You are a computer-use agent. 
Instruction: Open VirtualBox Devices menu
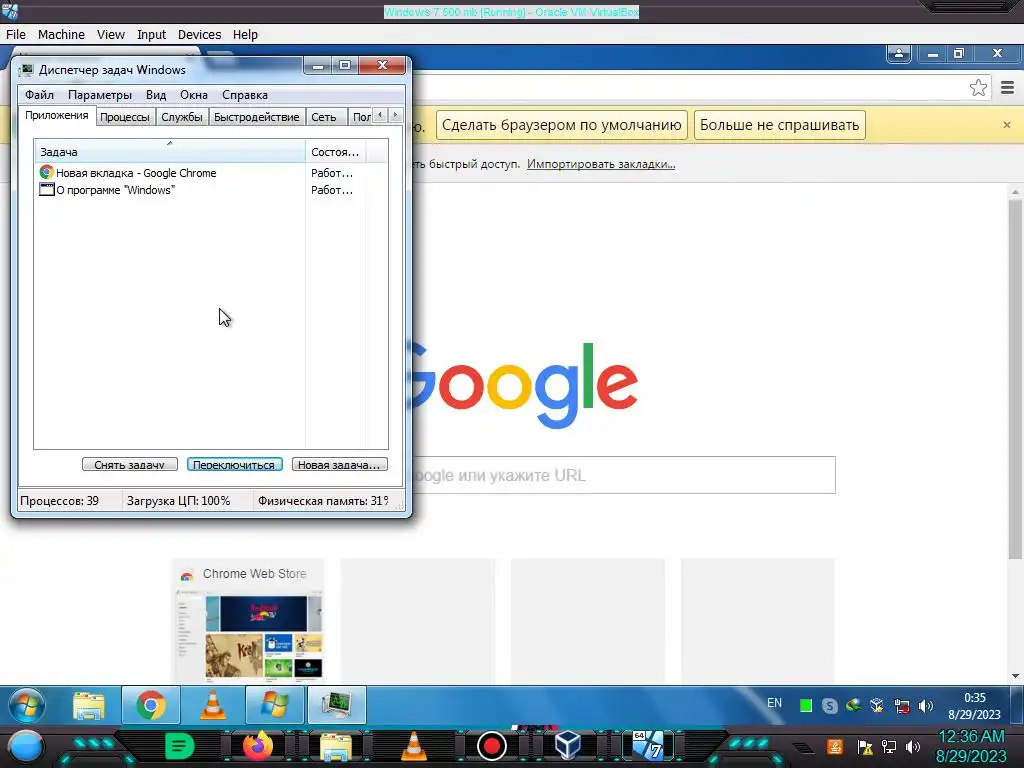pyautogui.click(x=199, y=35)
